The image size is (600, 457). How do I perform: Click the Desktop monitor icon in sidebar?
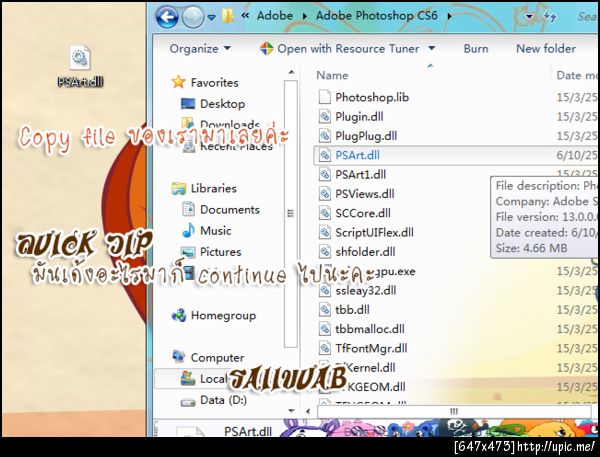(x=188, y=104)
